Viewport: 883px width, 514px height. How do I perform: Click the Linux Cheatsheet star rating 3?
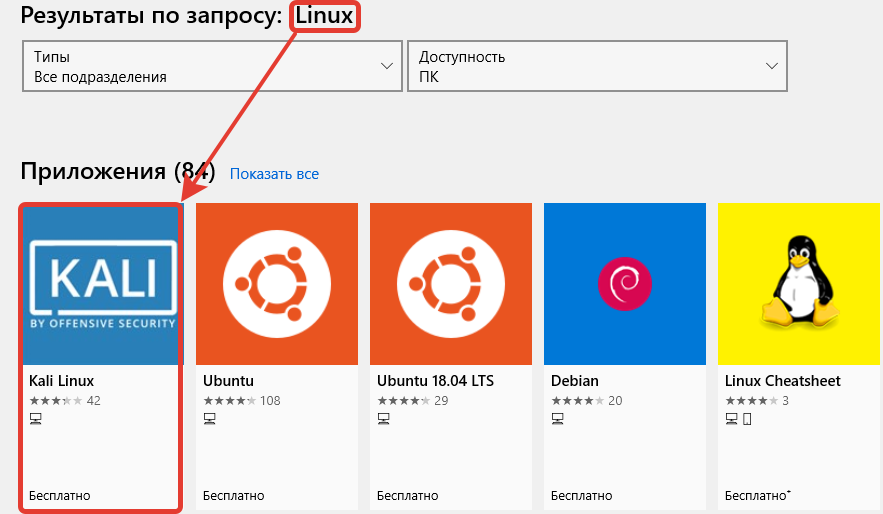click(757, 401)
